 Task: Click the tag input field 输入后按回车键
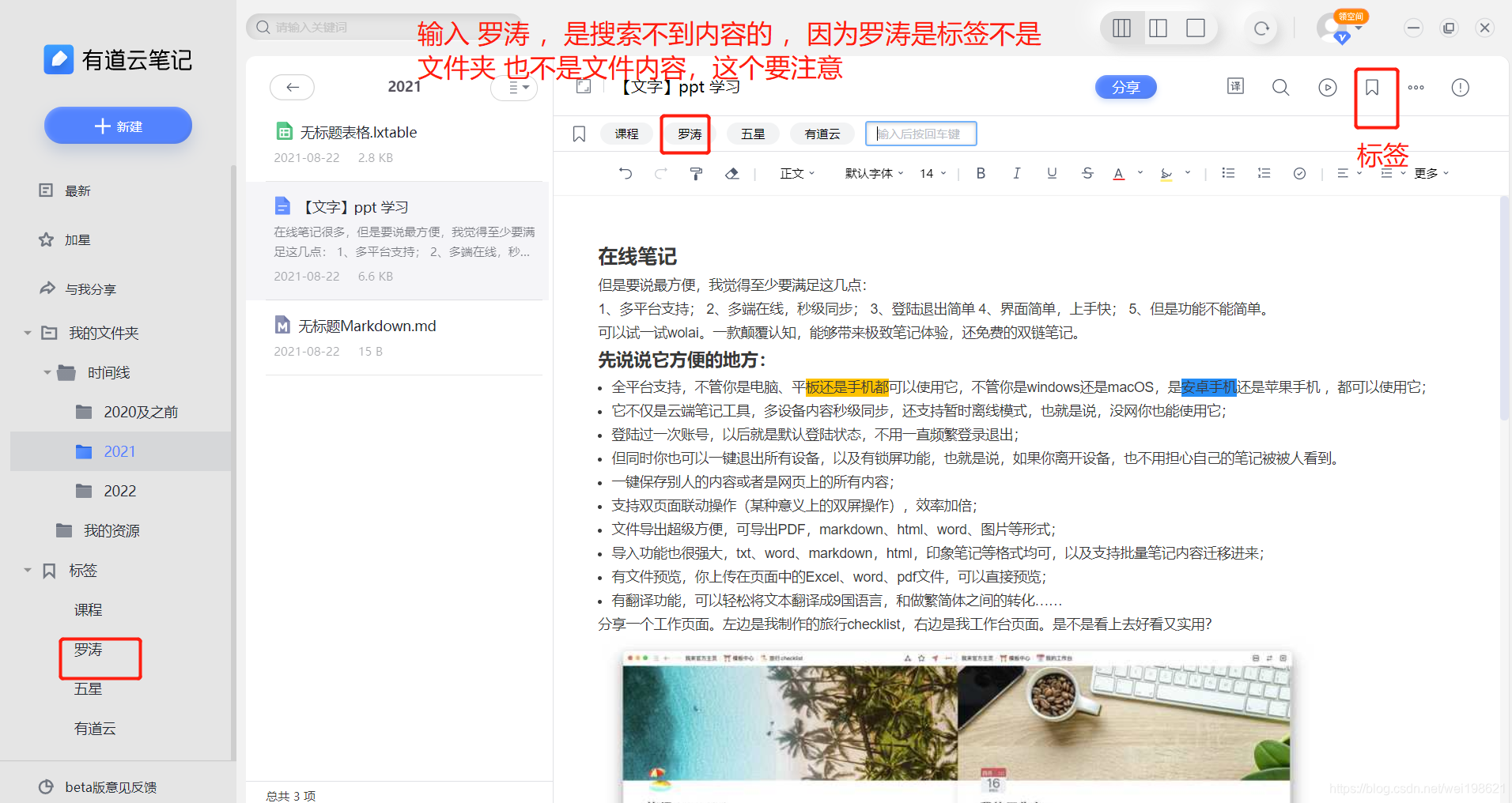920,134
